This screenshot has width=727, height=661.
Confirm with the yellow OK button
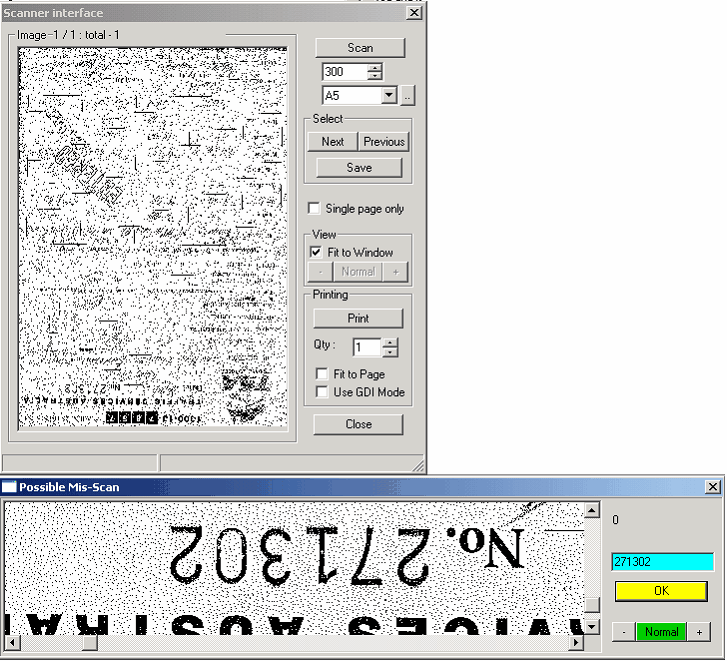pyautogui.click(x=661, y=591)
